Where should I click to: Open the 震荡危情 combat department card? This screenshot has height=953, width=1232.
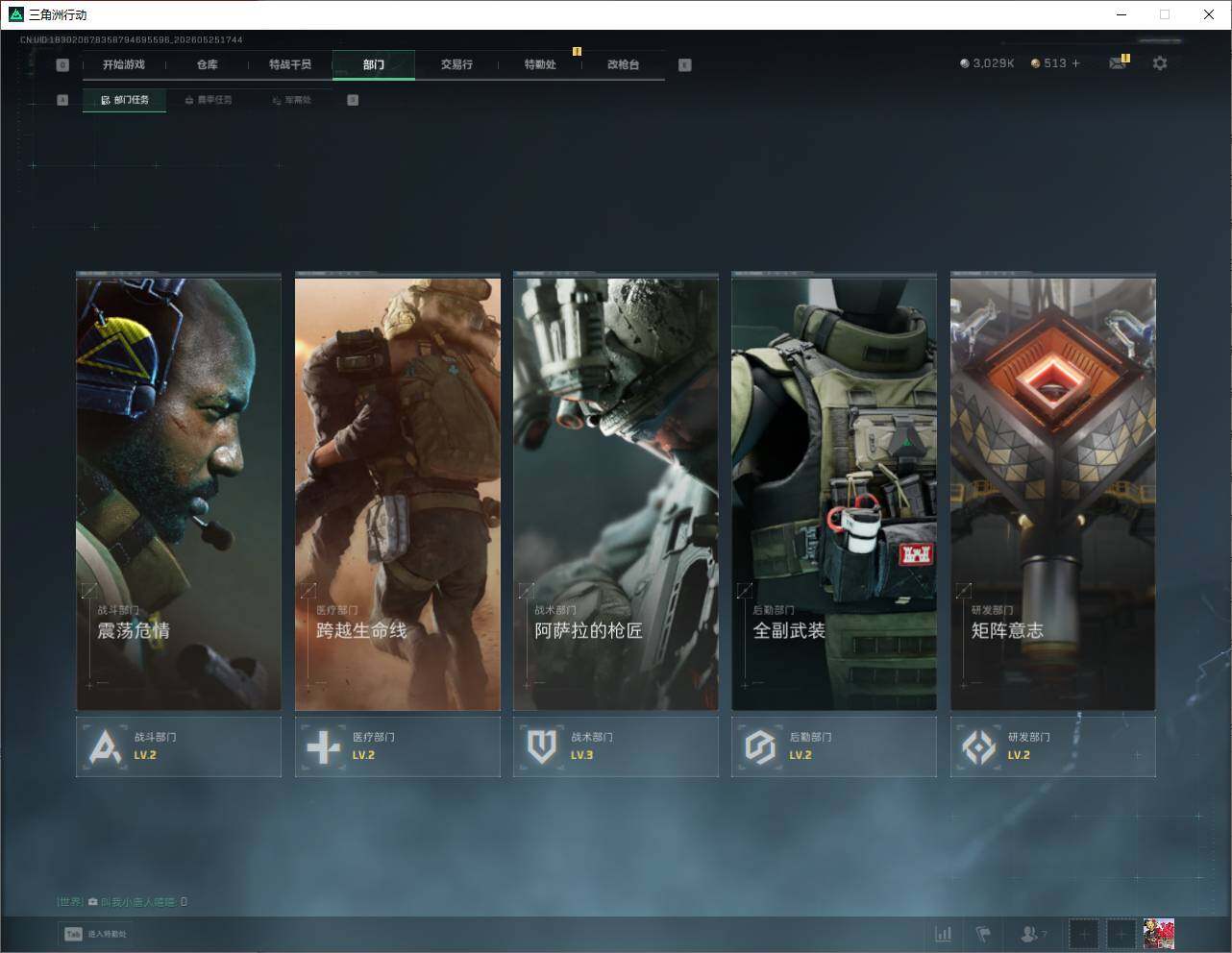click(179, 493)
